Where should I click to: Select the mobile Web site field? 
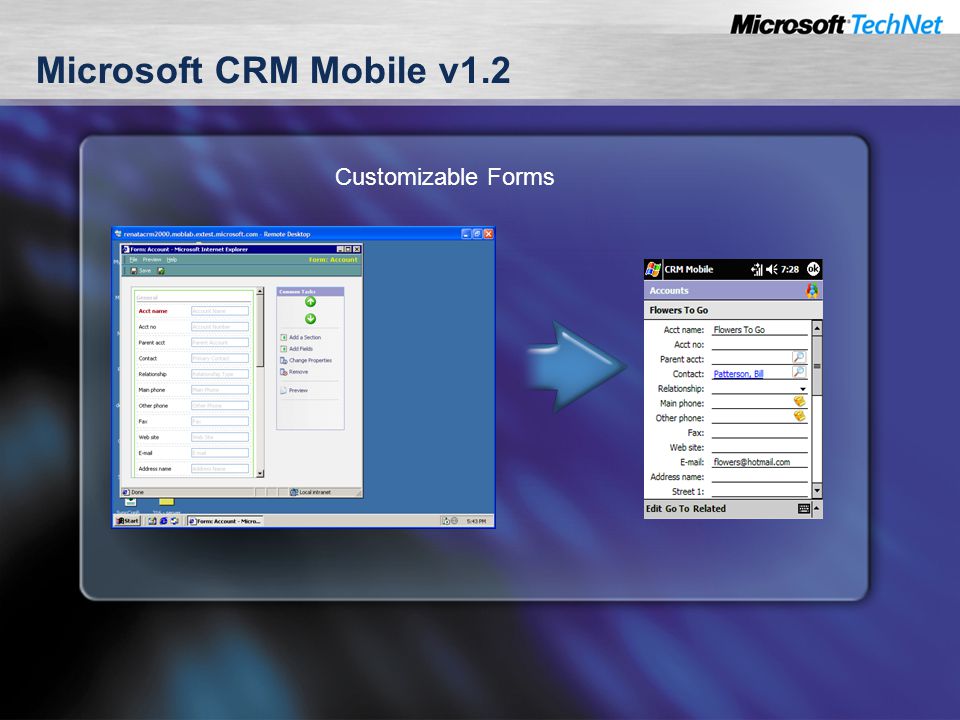tap(760, 448)
